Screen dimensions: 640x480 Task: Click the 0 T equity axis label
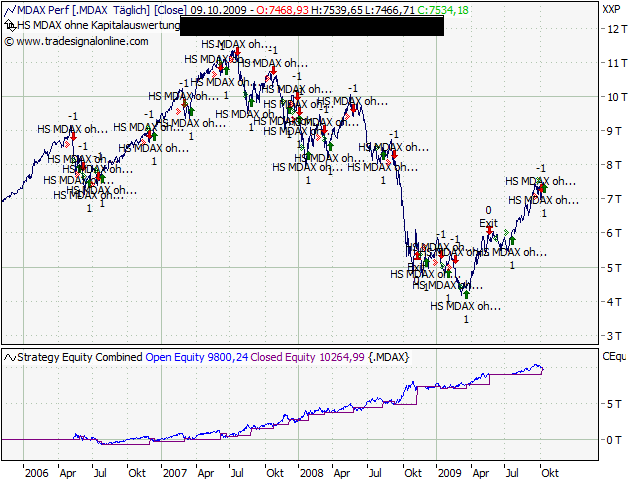(614, 440)
